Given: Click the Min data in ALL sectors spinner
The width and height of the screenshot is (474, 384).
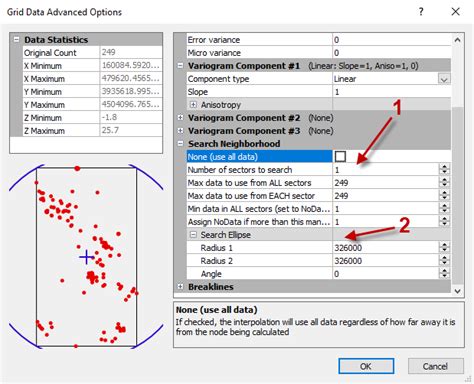Looking at the screenshot, I should pos(444,209).
